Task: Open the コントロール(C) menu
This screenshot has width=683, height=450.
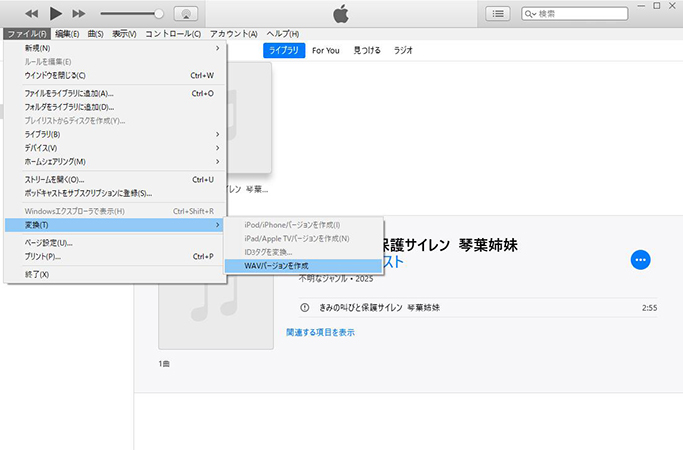Action: 173,34
